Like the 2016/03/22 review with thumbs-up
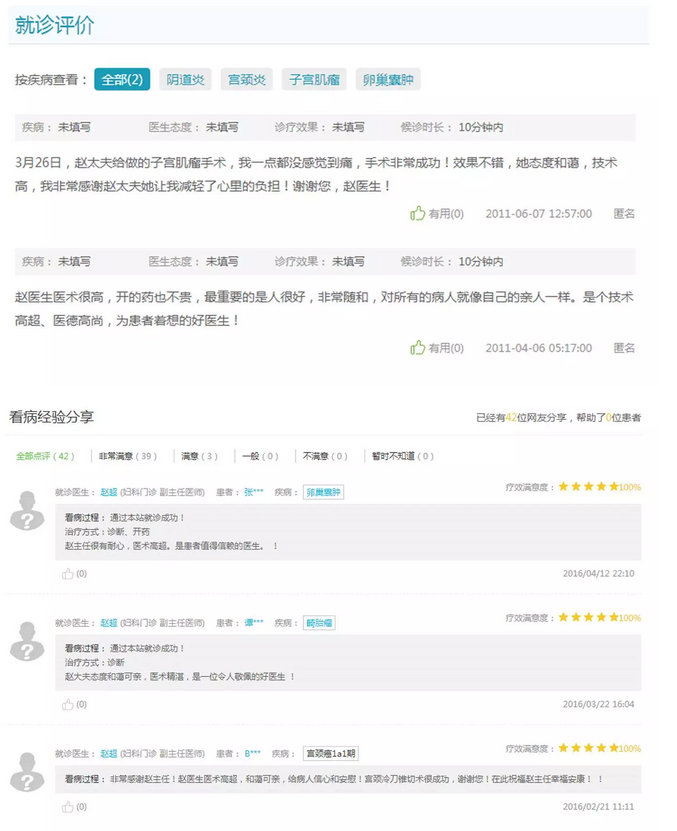The height and width of the screenshot is (831, 677). tap(68, 704)
